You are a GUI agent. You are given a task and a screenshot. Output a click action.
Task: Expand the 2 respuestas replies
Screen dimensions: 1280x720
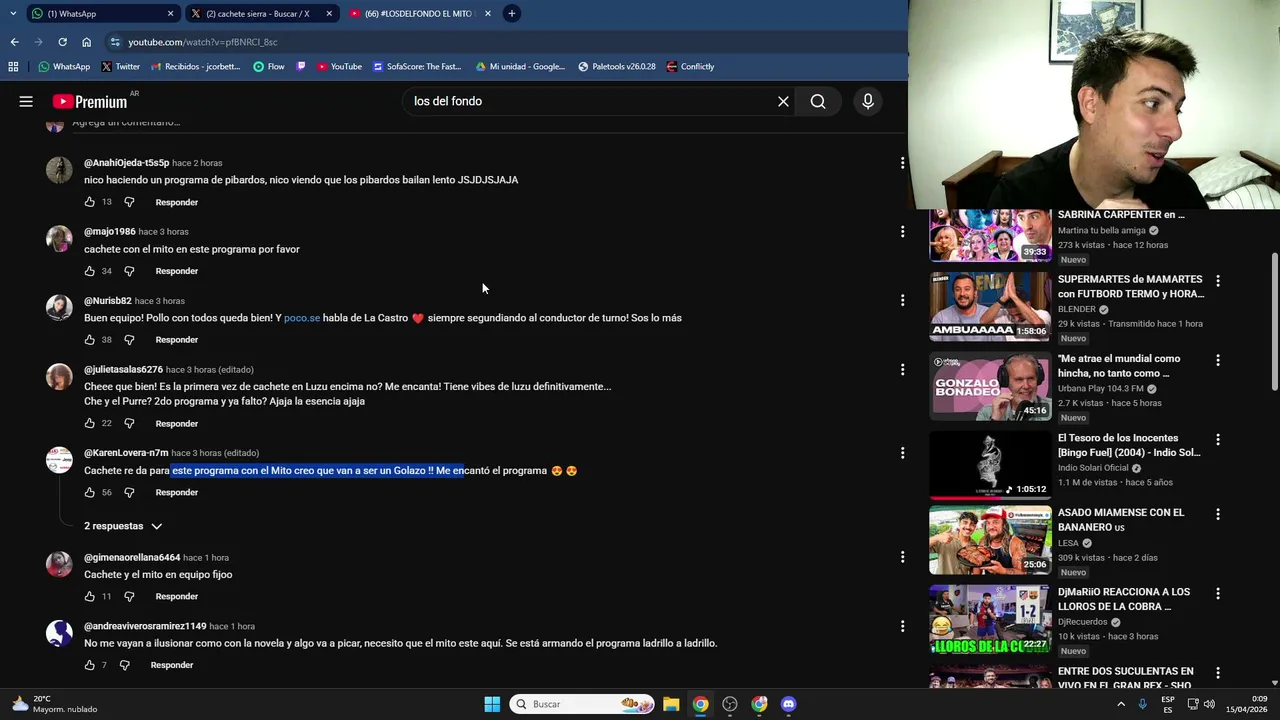click(x=123, y=526)
